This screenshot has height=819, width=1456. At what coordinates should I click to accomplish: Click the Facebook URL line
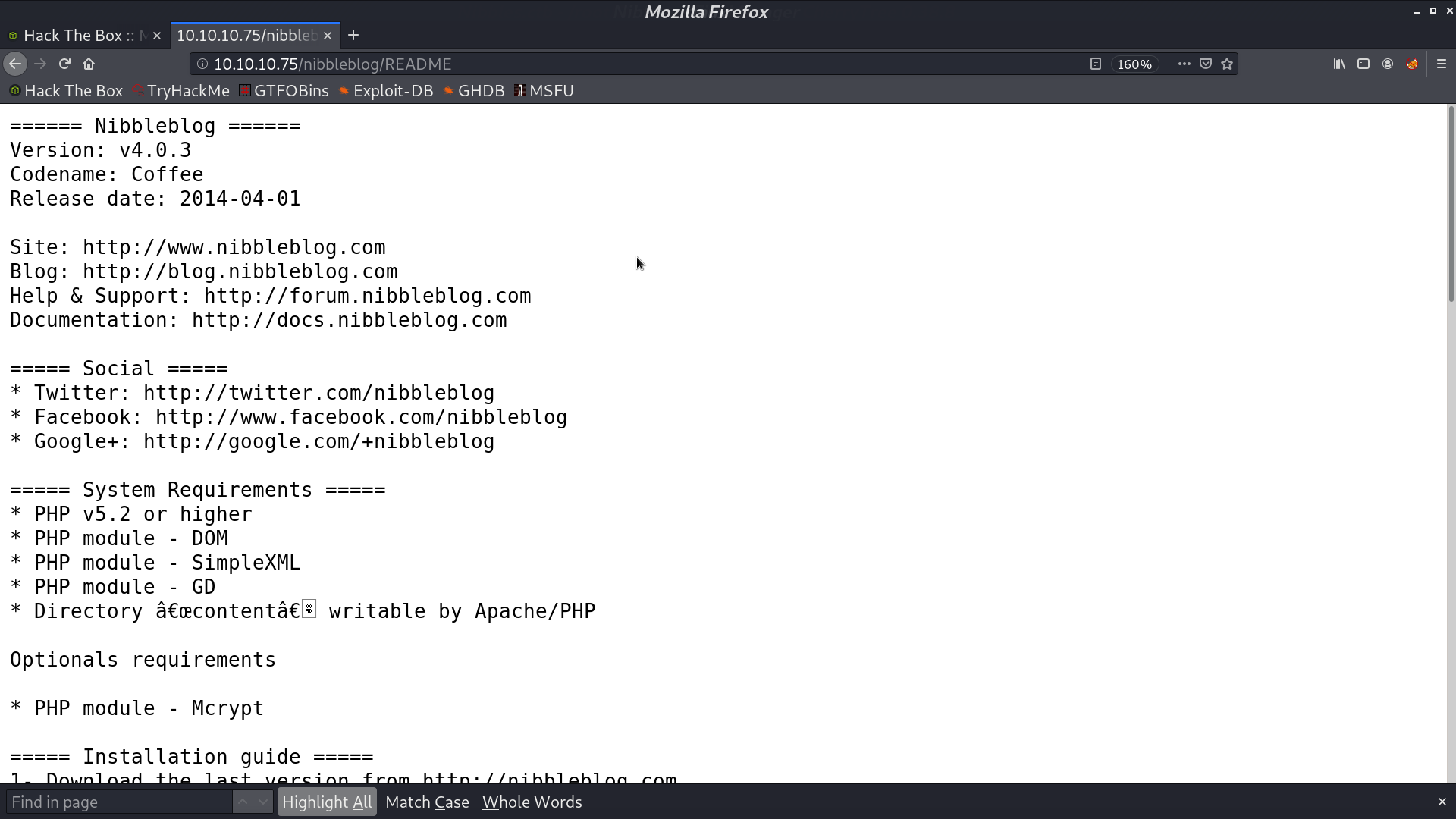289,417
